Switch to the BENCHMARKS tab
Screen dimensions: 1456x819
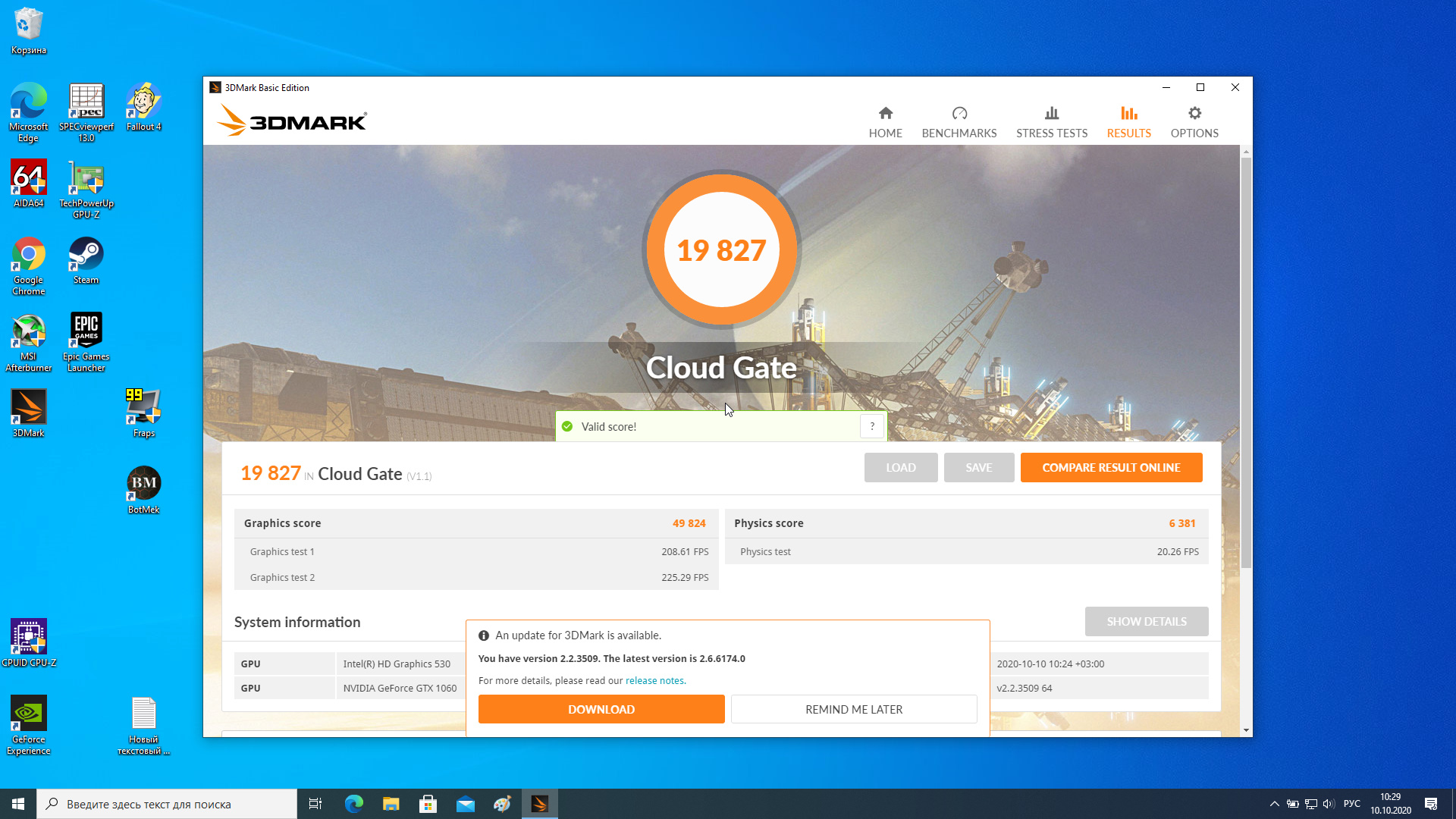959,122
